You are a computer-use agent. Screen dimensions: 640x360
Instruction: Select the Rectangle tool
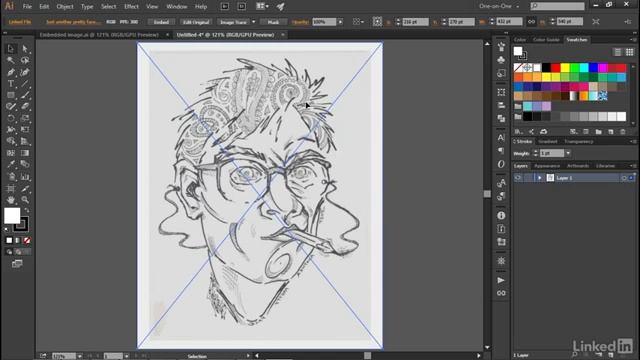pos(11,95)
